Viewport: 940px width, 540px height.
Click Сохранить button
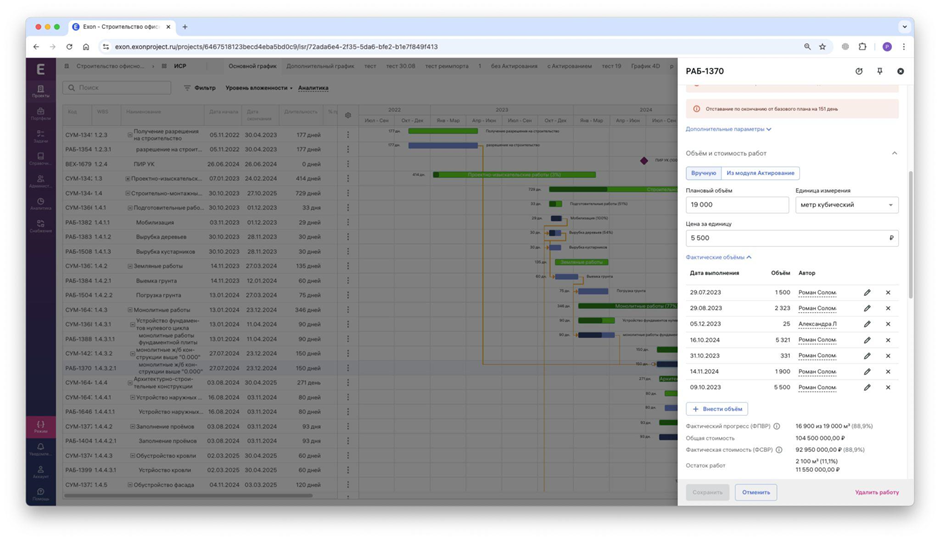(707, 493)
